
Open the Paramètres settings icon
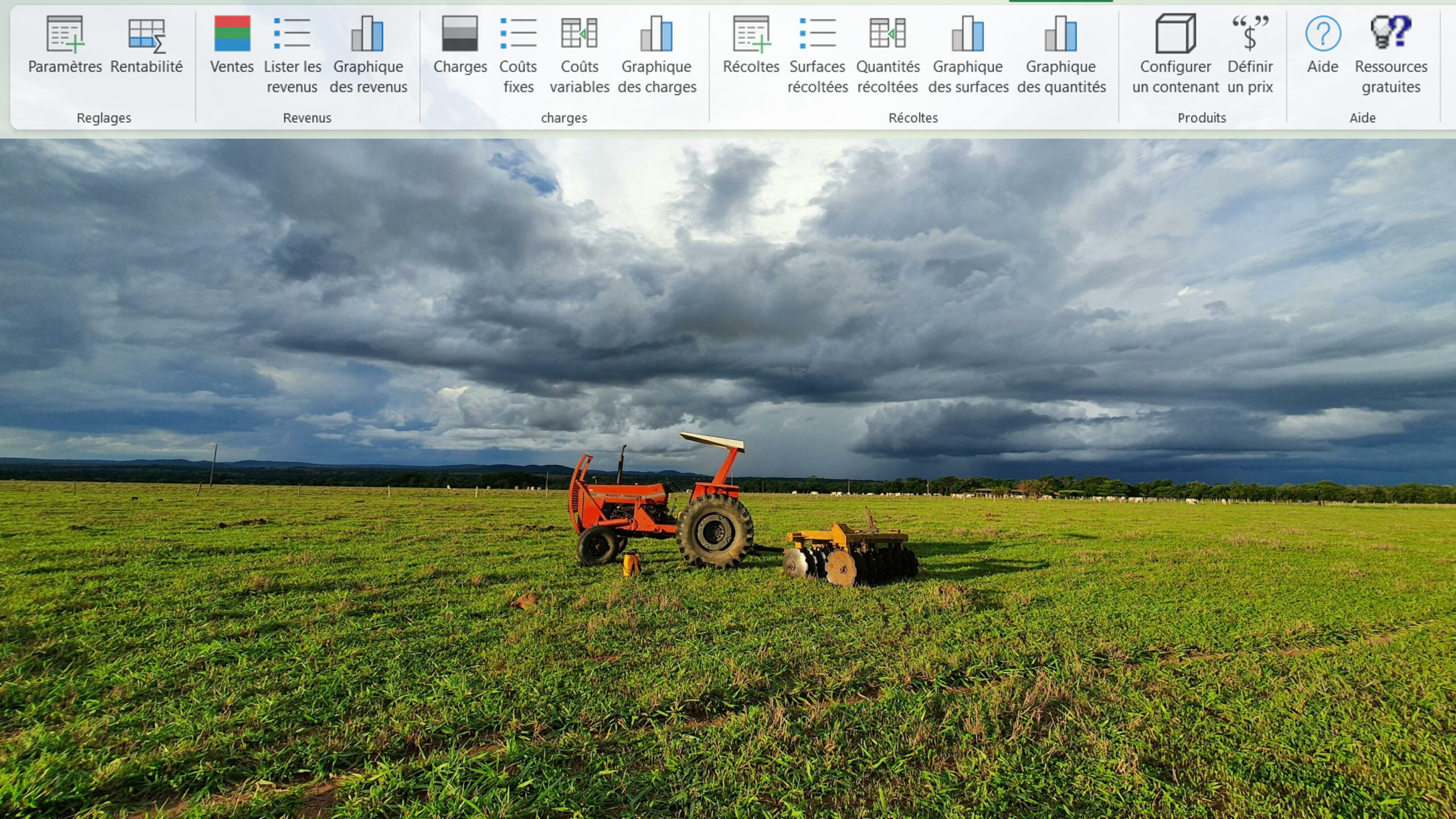pyautogui.click(x=65, y=34)
